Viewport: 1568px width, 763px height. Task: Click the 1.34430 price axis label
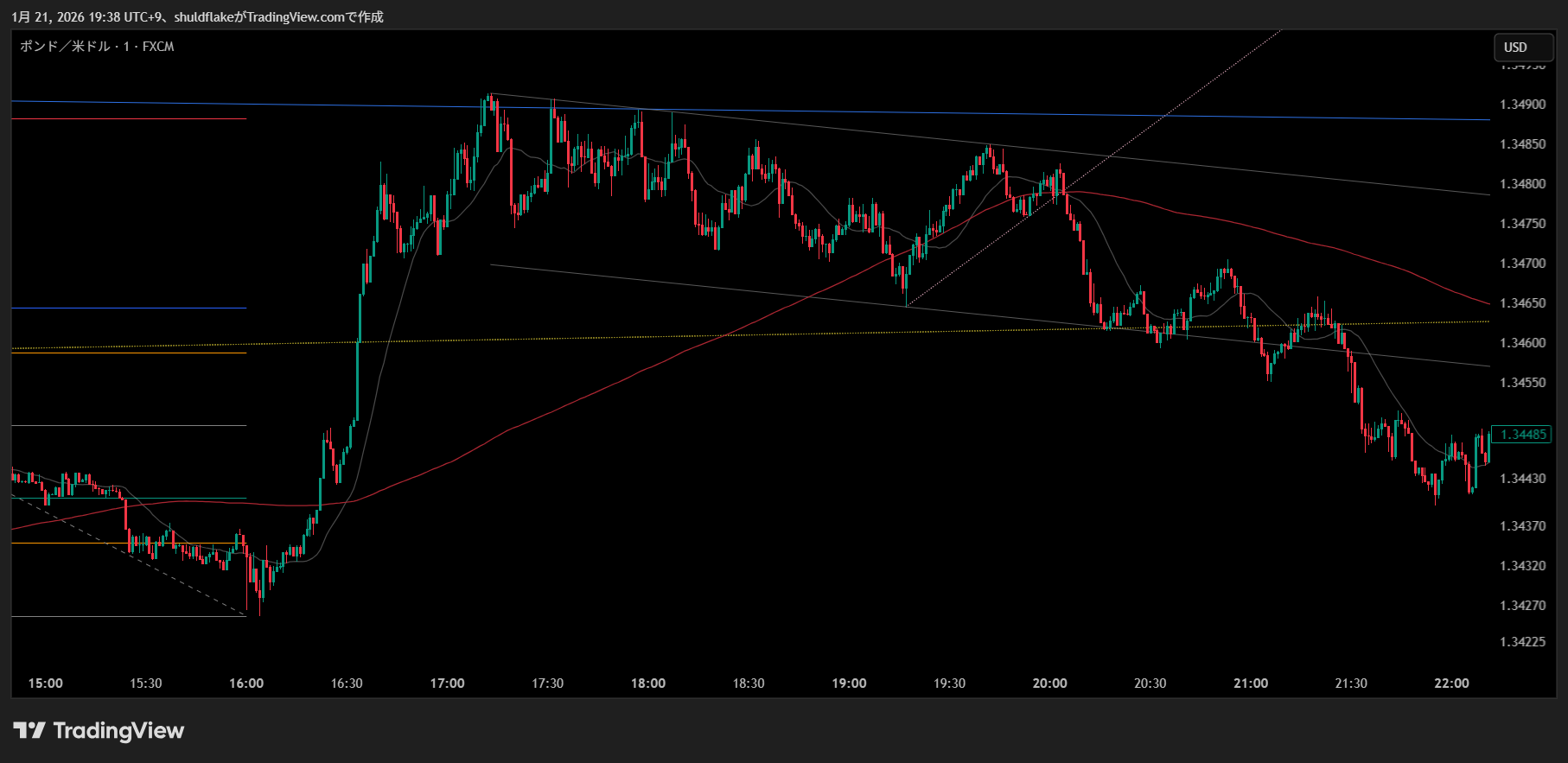click(x=1522, y=479)
